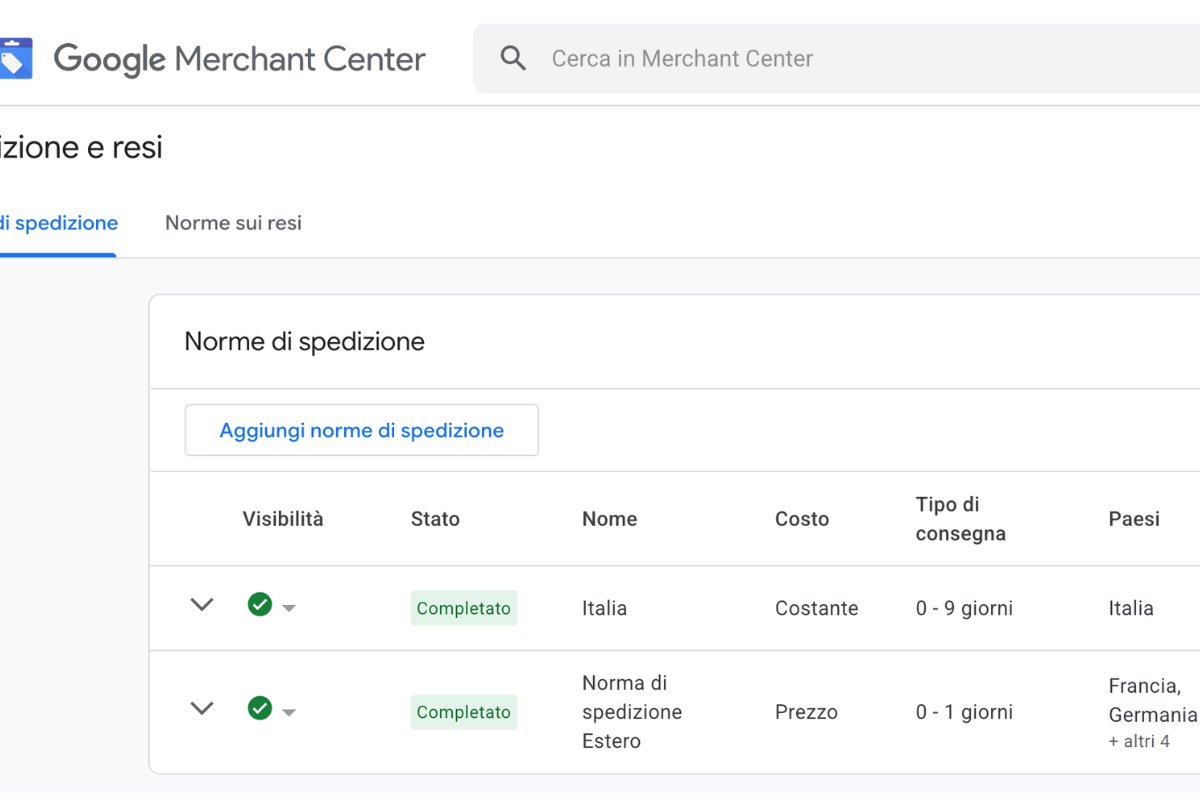Click the Google Merchant Center logo icon
Screen dimensions: 1200x800
[15, 59]
